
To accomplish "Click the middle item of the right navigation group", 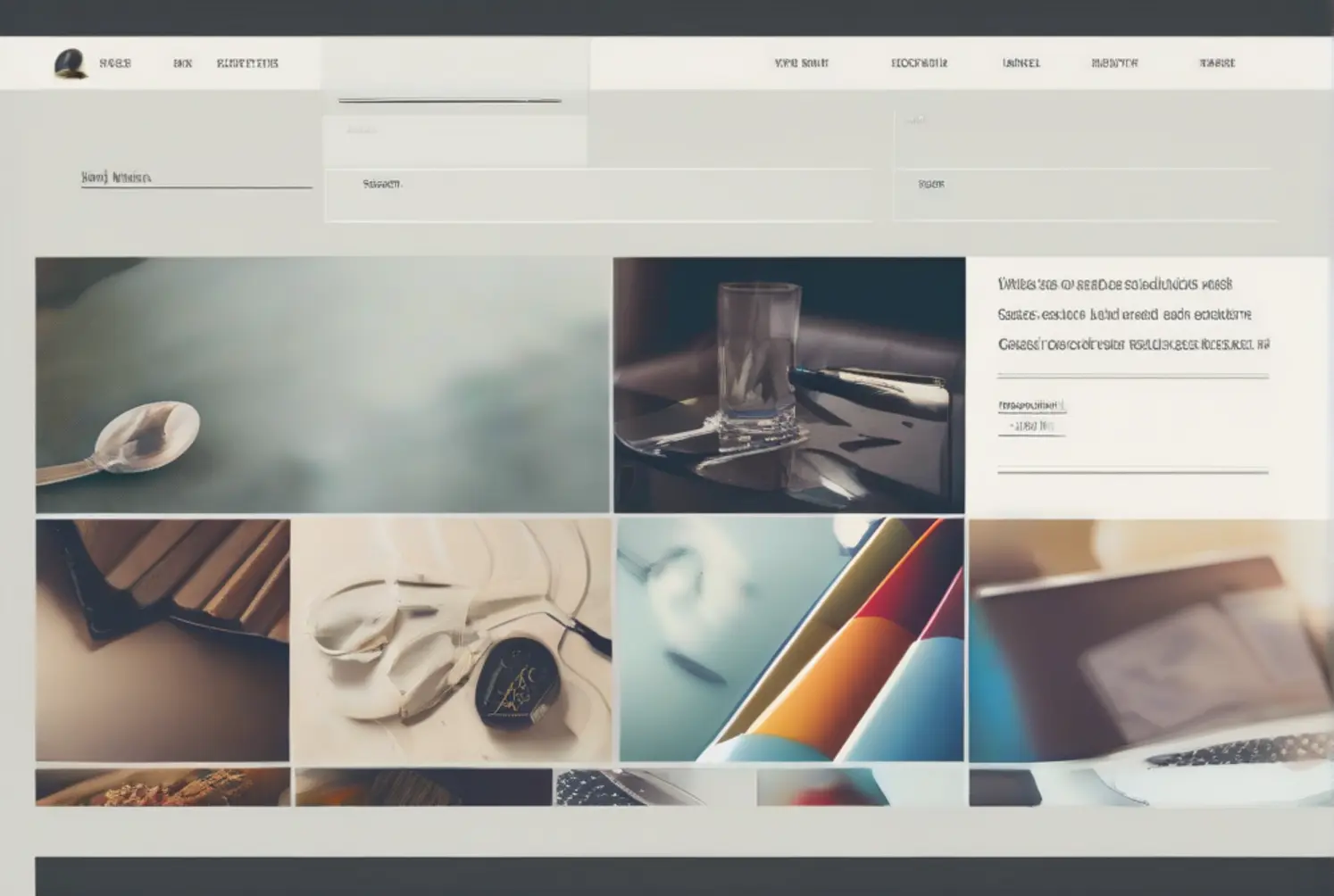I will [x=1021, y=63].
